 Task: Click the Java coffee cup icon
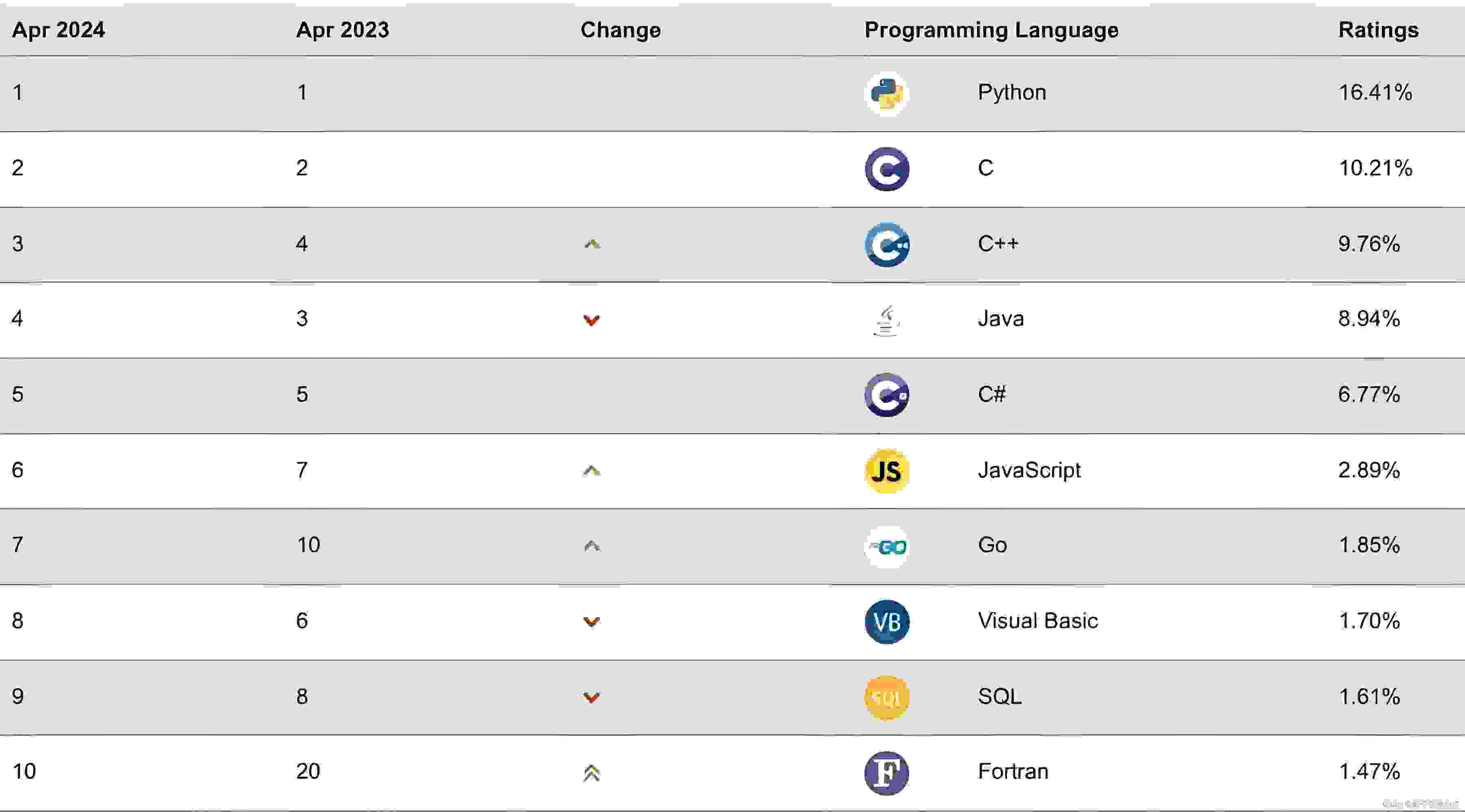[886, 320]
